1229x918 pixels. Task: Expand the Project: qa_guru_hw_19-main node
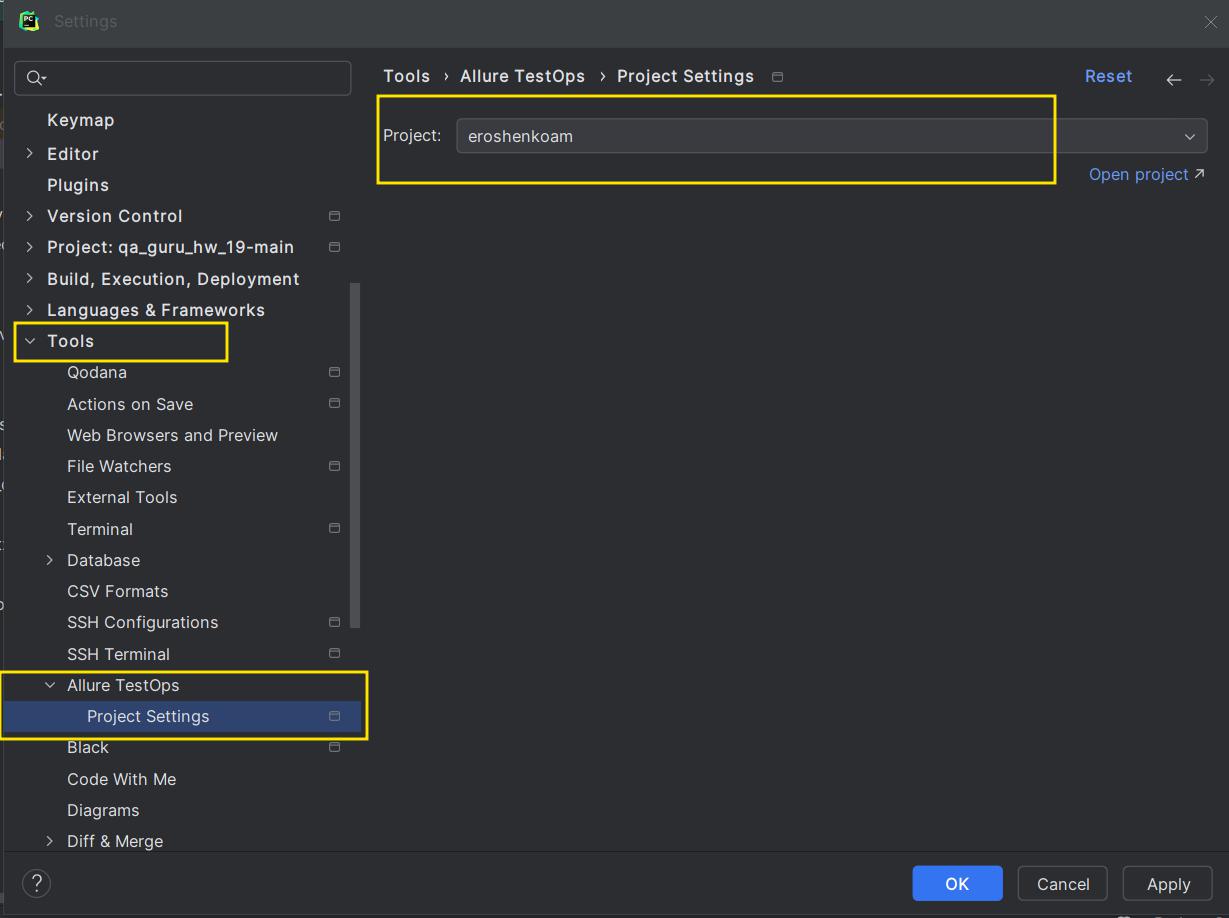pos(30,247)
